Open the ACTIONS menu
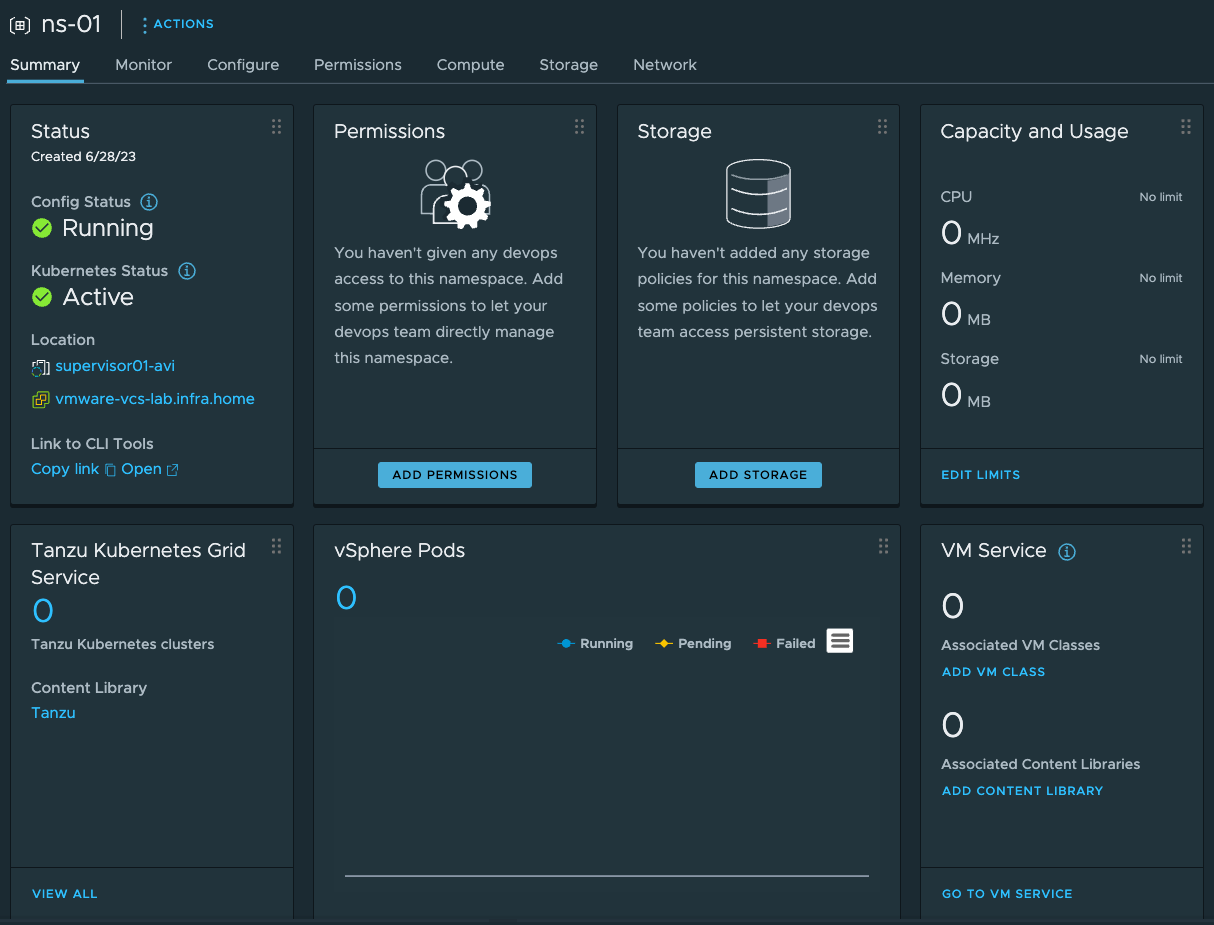The image size is (1214, 925). [177, 24]
